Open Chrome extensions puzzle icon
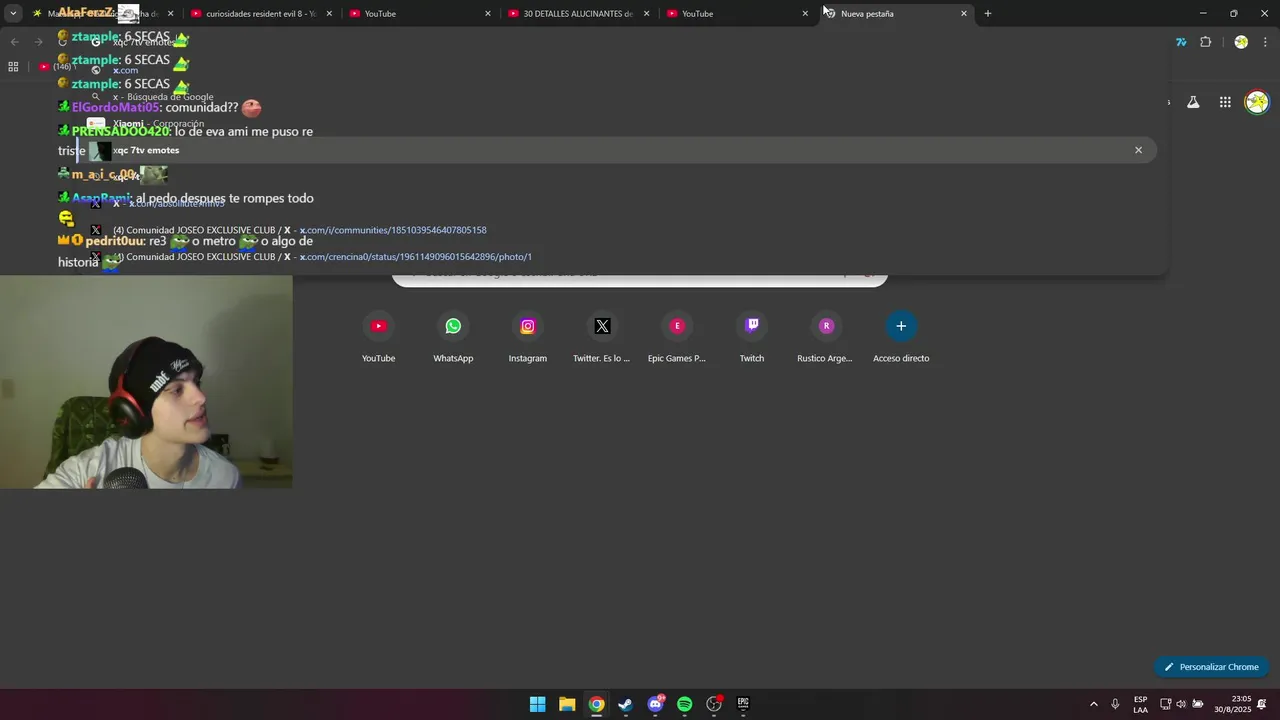The width and height of the screenshot is (1280, 720). click(x=1205, y=42)
